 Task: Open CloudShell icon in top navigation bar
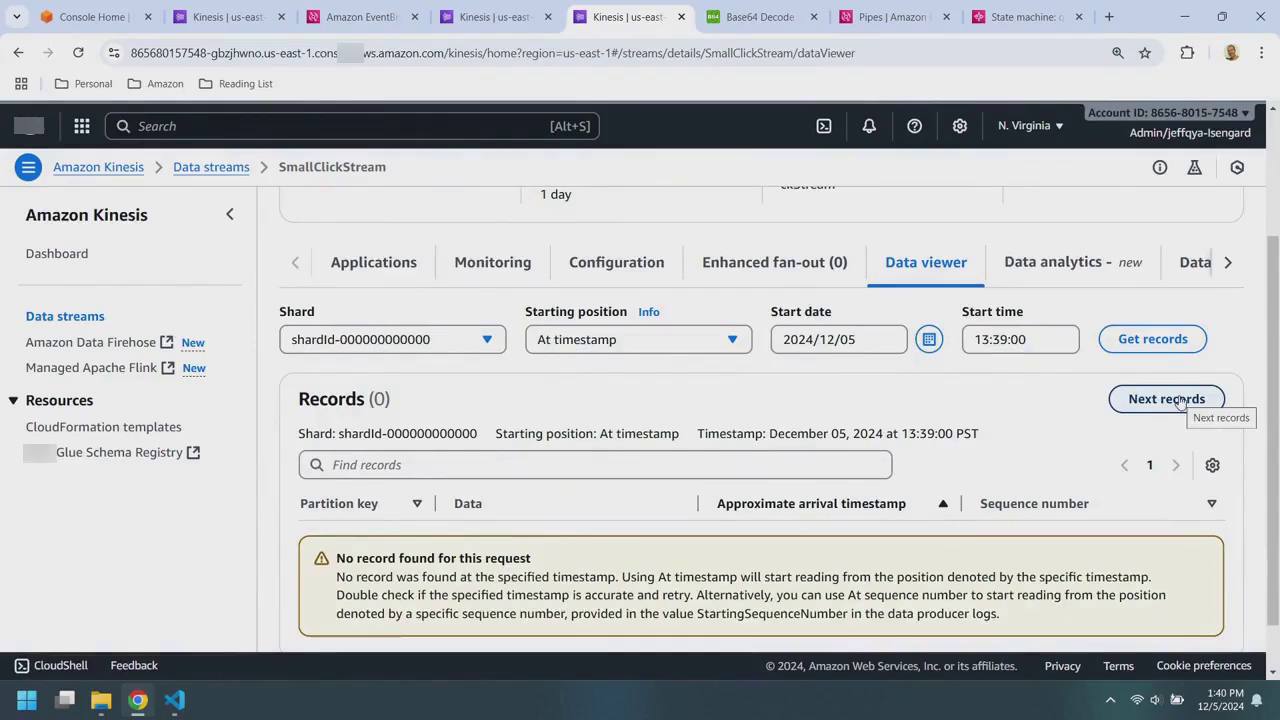824,126
